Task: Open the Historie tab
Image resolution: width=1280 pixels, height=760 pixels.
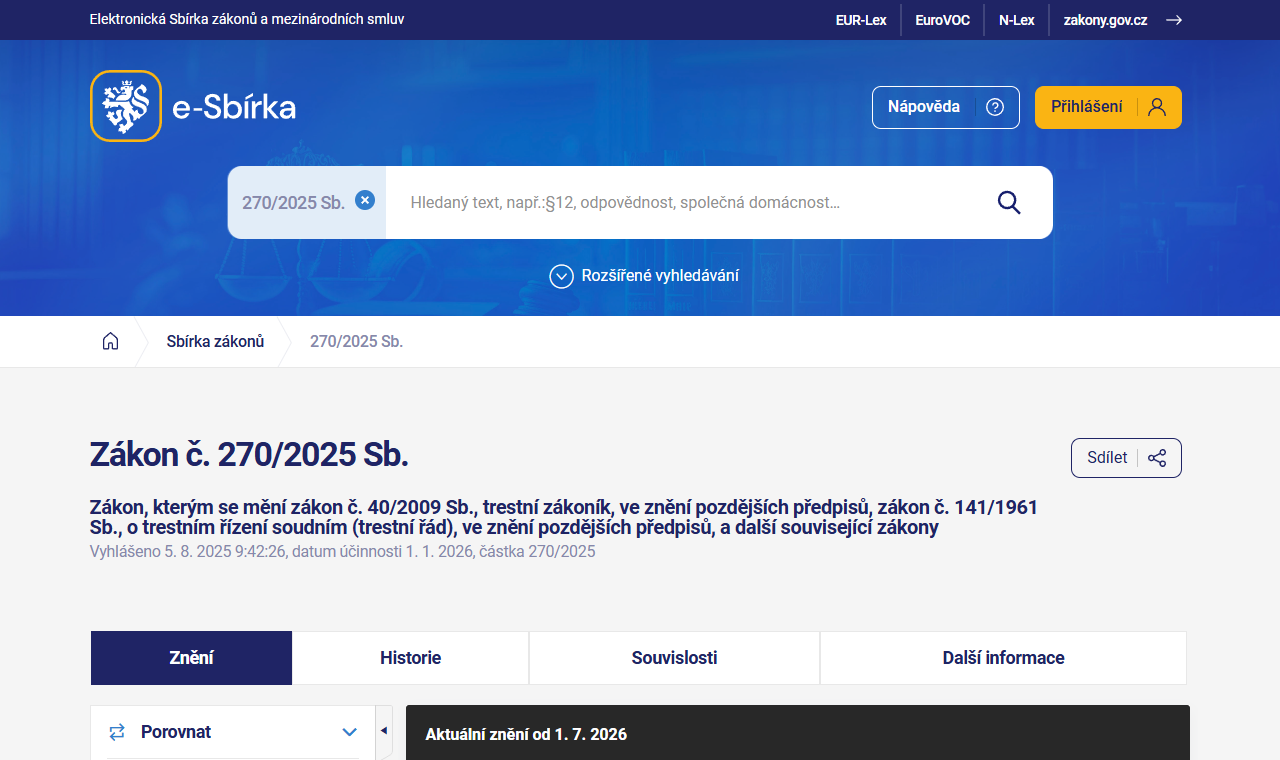Action: pyautogui.click(x=410, y=658)
